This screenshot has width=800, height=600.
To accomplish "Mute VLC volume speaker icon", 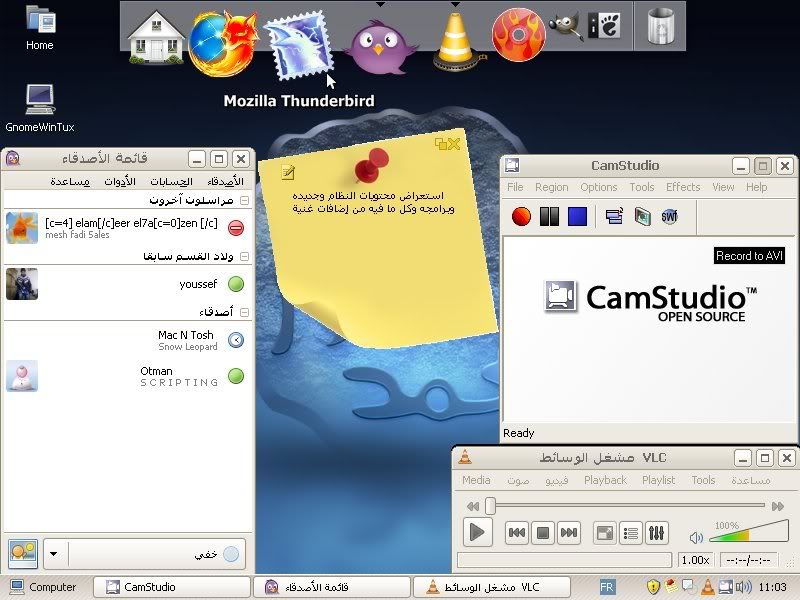I will coord(696,537).
